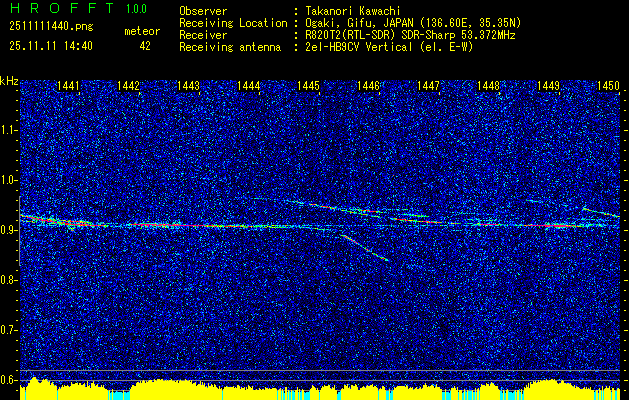Viewport: 629px width, 400px height.
Task: Click the 1447 time marker
Action: [428, 85]
